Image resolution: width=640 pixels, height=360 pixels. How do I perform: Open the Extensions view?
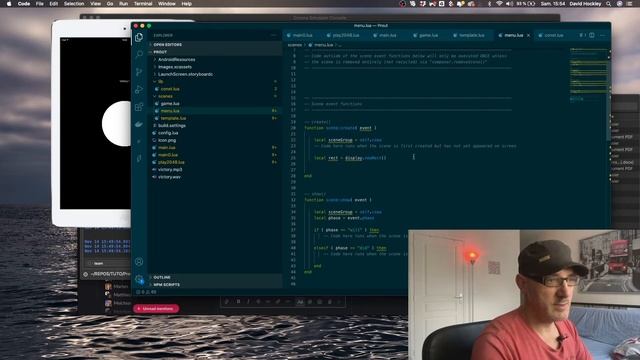[139, 107]
